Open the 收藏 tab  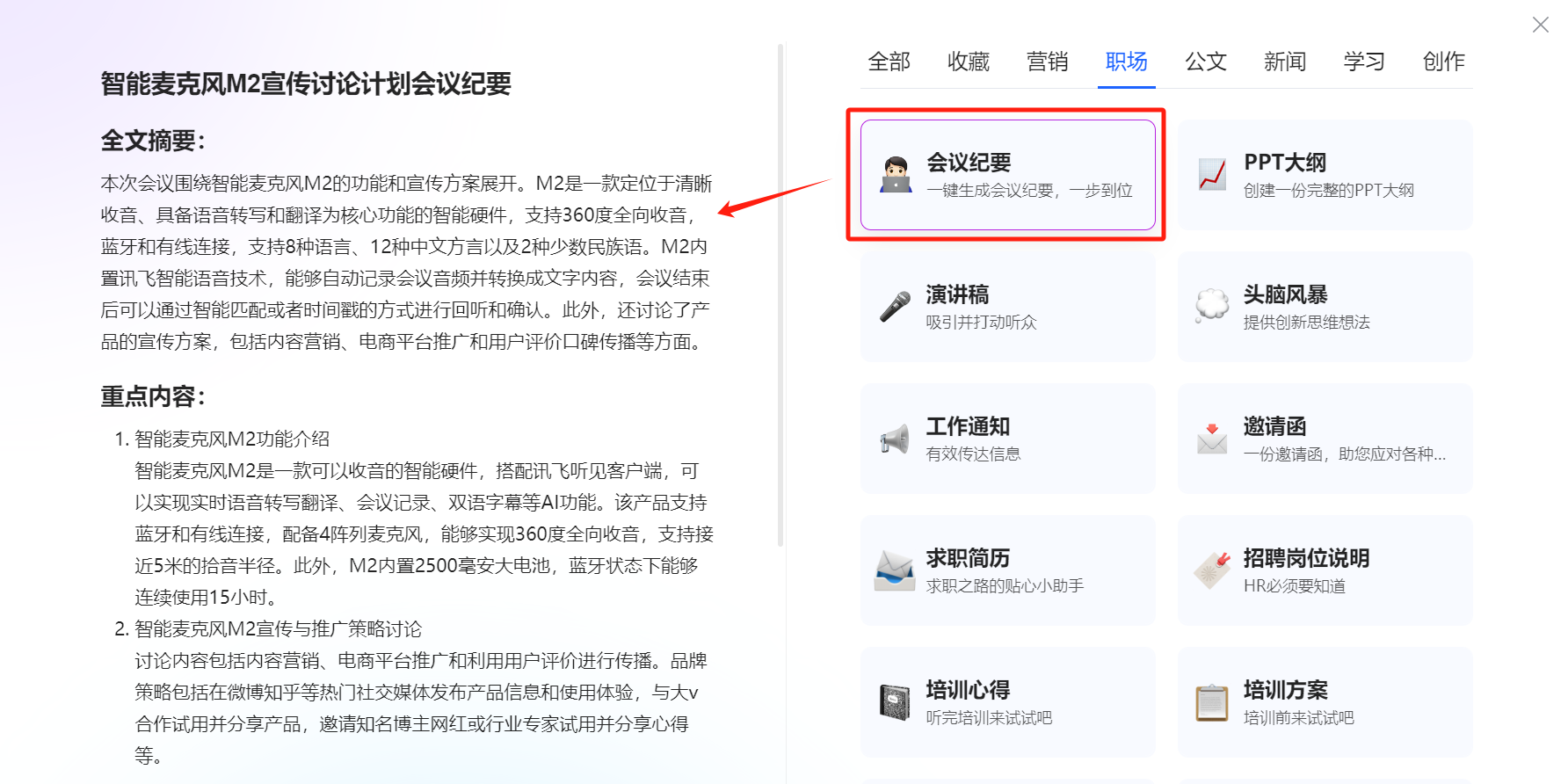coord(969,62)
